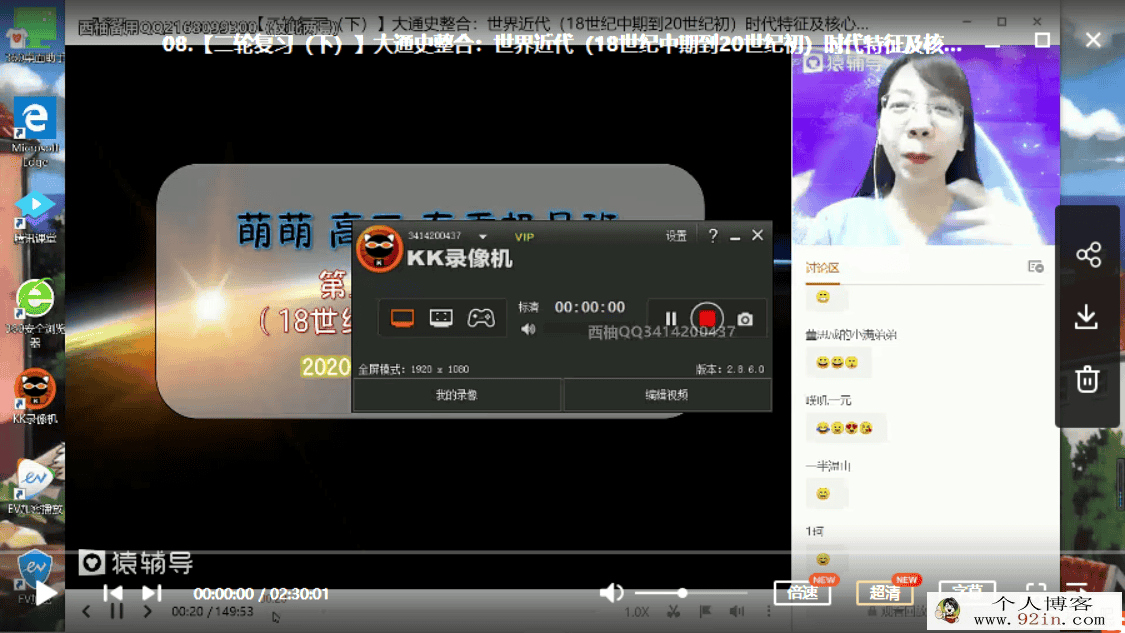
Task: Delete the video with the trash icon
Action: coord(1087,379)
